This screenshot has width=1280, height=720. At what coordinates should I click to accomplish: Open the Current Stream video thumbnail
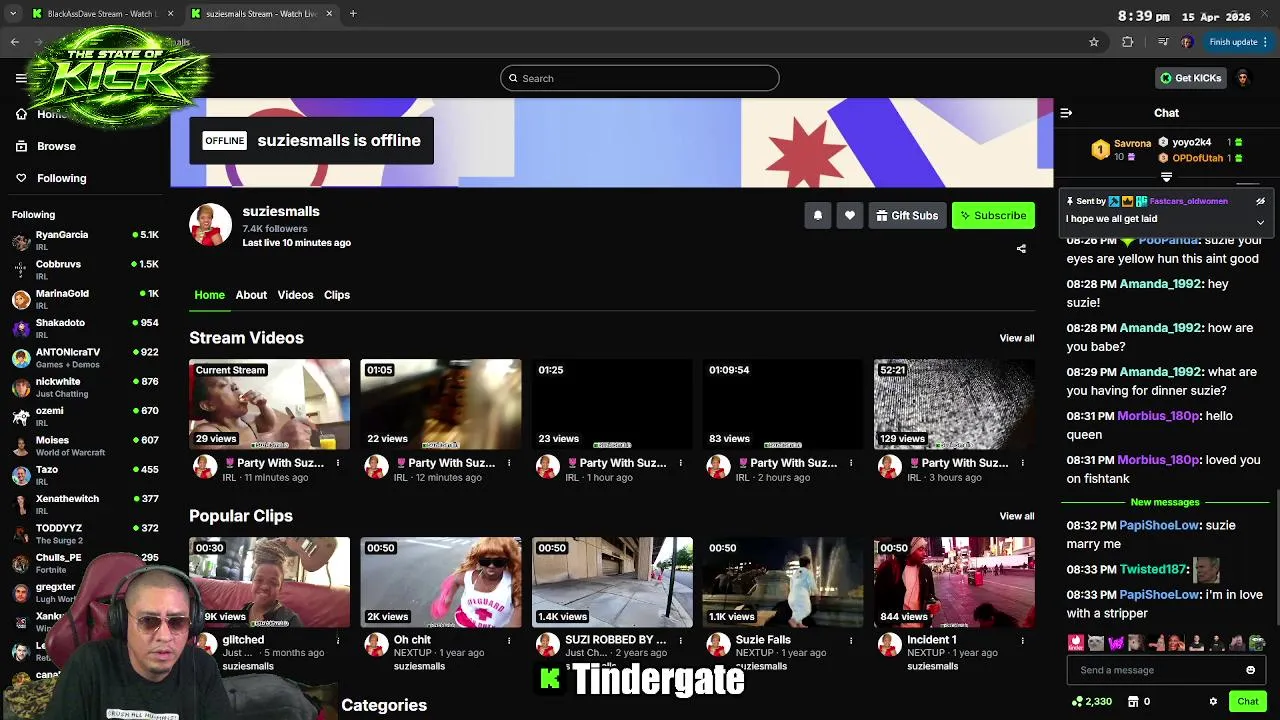click(270, 404)
